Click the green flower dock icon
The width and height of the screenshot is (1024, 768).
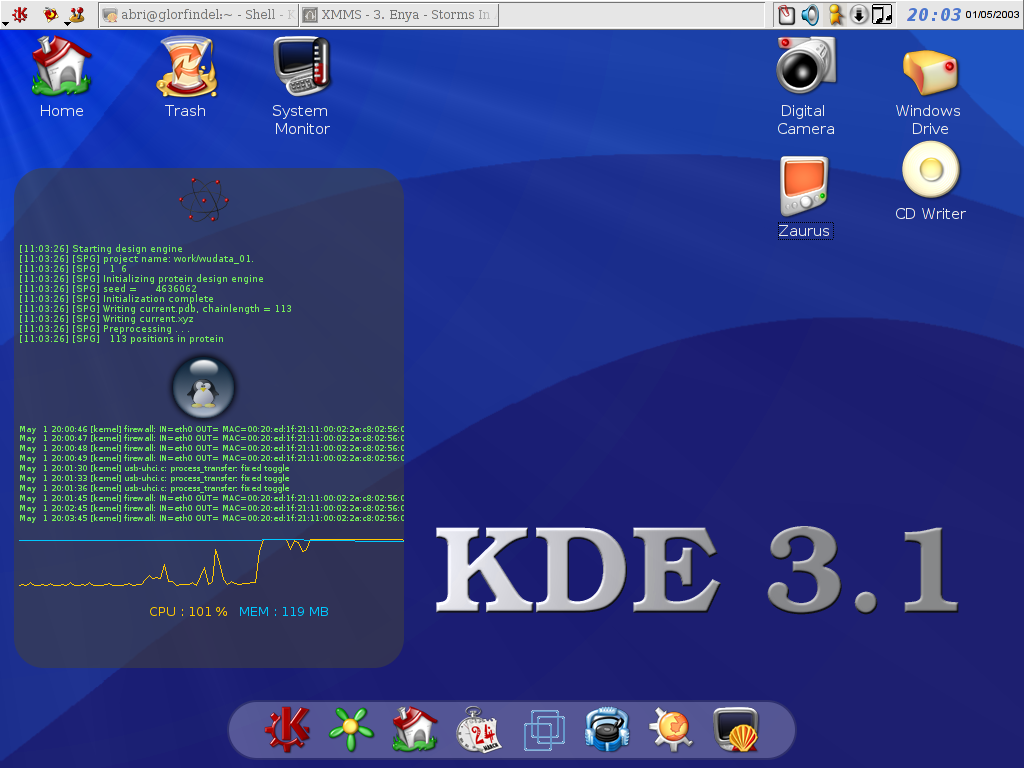pos(351,729)
